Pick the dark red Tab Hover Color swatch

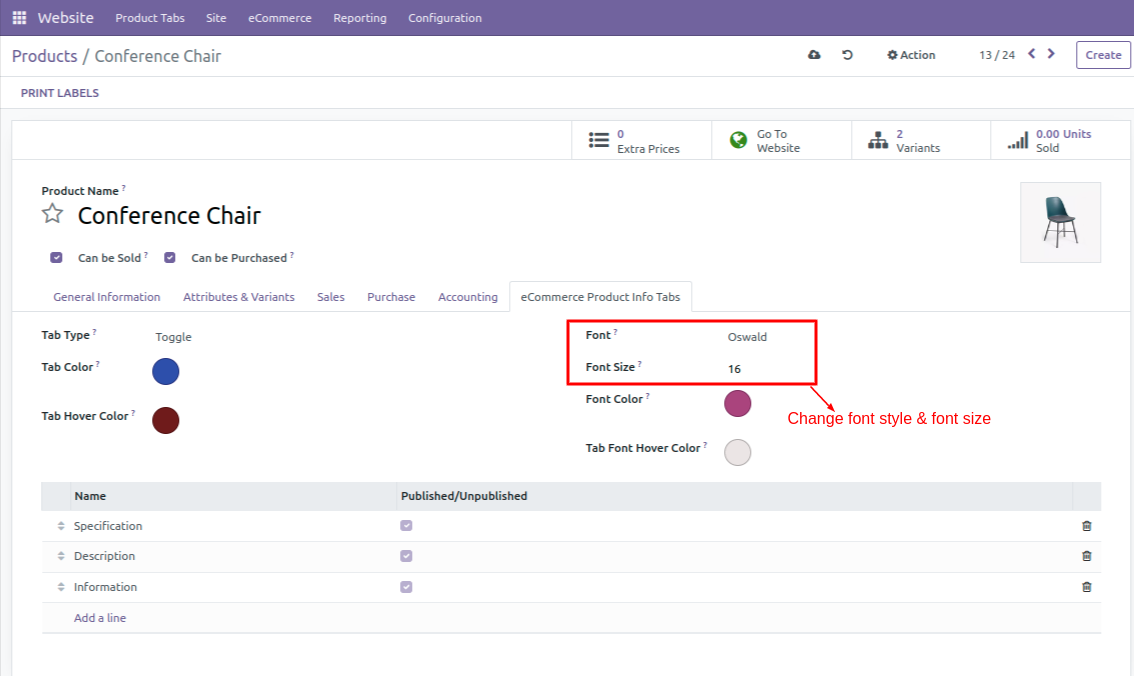tap(166, 421)
